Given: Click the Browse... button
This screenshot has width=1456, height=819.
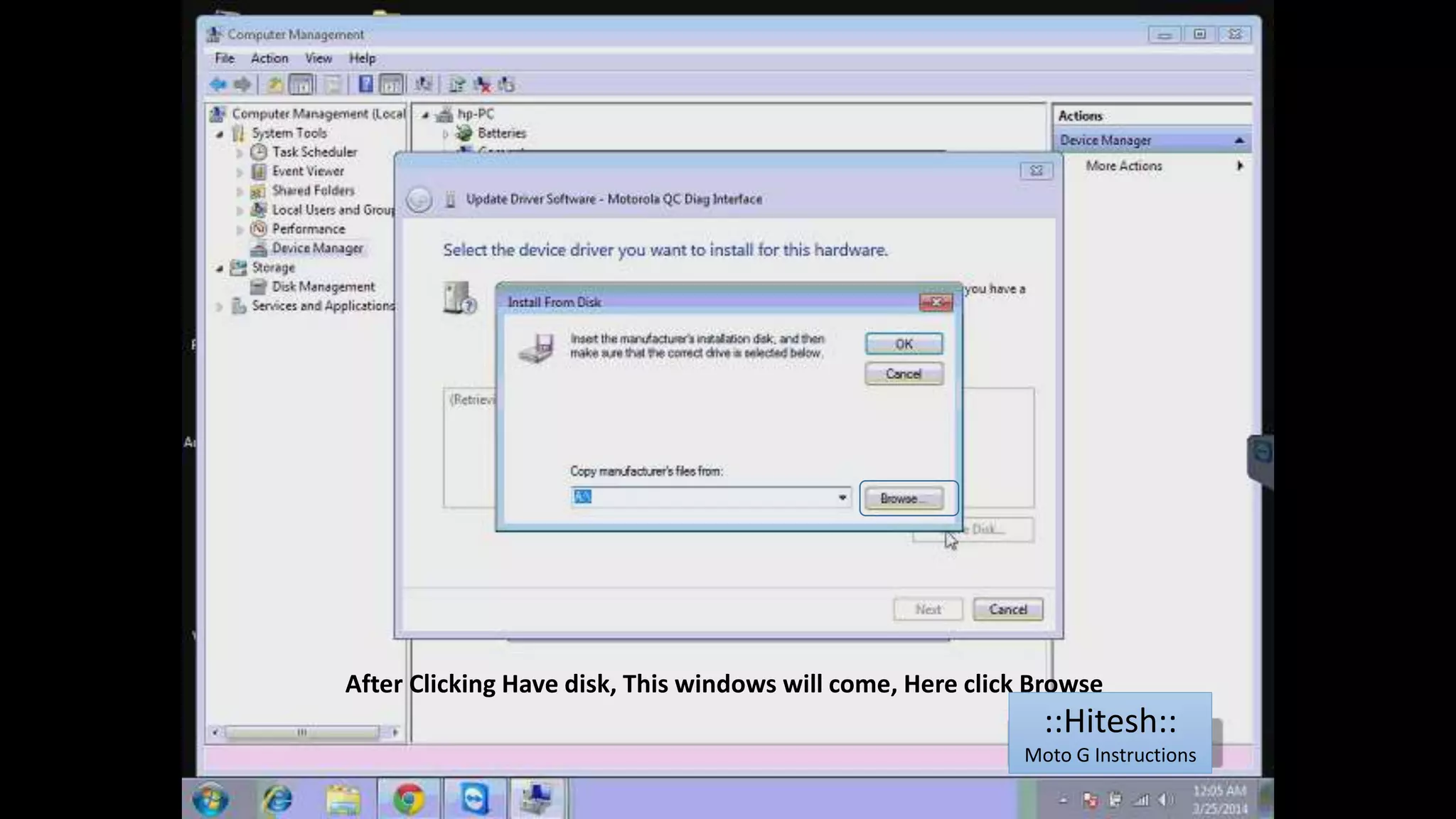Looking at the screenshot, I should (x=904, y=498).
